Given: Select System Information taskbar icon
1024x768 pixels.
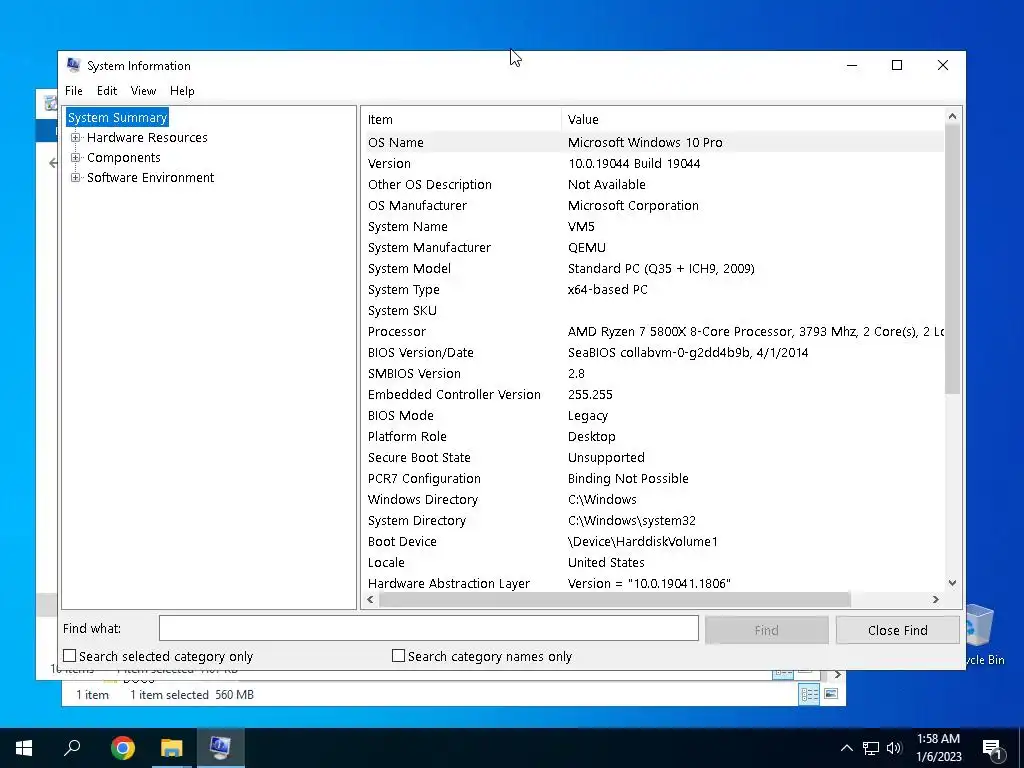Looking at the screenshot, I should tap(220, 748).
